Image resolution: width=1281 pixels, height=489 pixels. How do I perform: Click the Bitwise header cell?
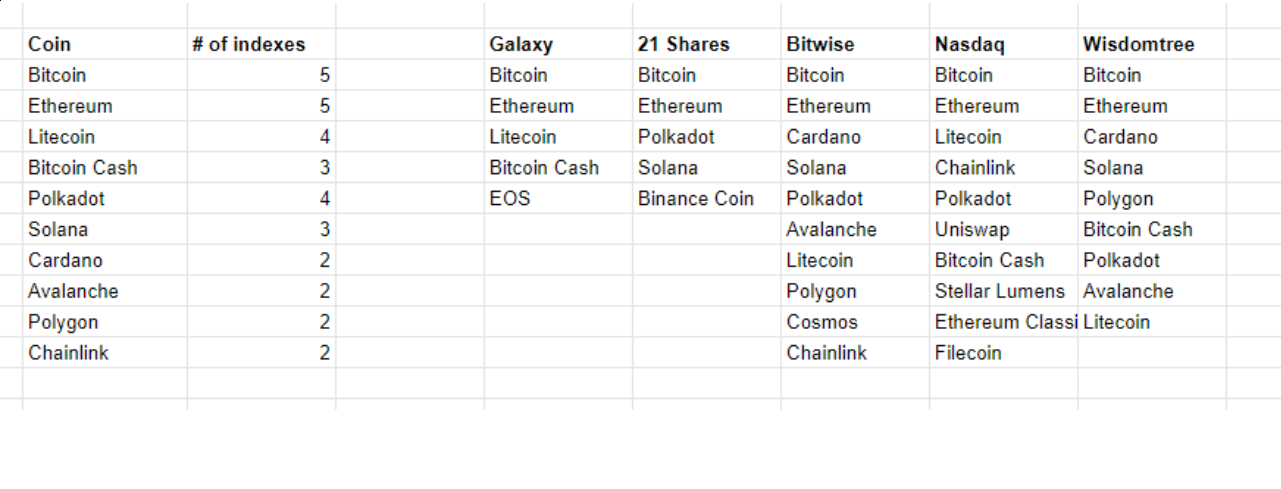(x=855, y=44)
